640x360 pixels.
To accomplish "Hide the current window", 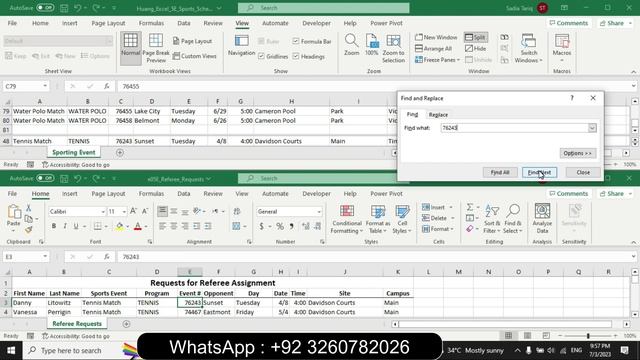I will coord(476,49).
